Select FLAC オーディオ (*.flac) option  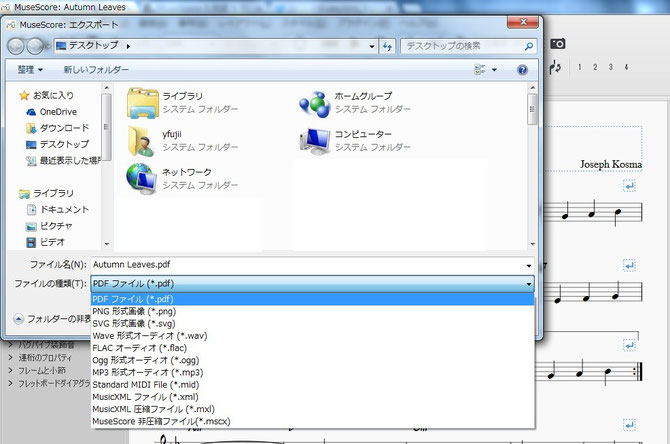(x=313, y=348)
